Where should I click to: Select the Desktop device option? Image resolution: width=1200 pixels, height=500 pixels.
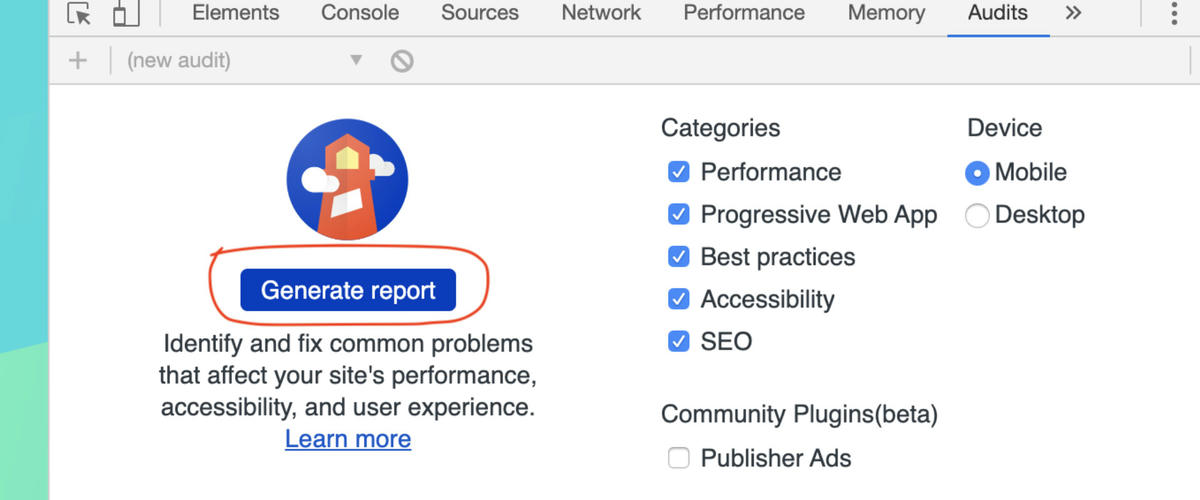[x=978, y=215]
